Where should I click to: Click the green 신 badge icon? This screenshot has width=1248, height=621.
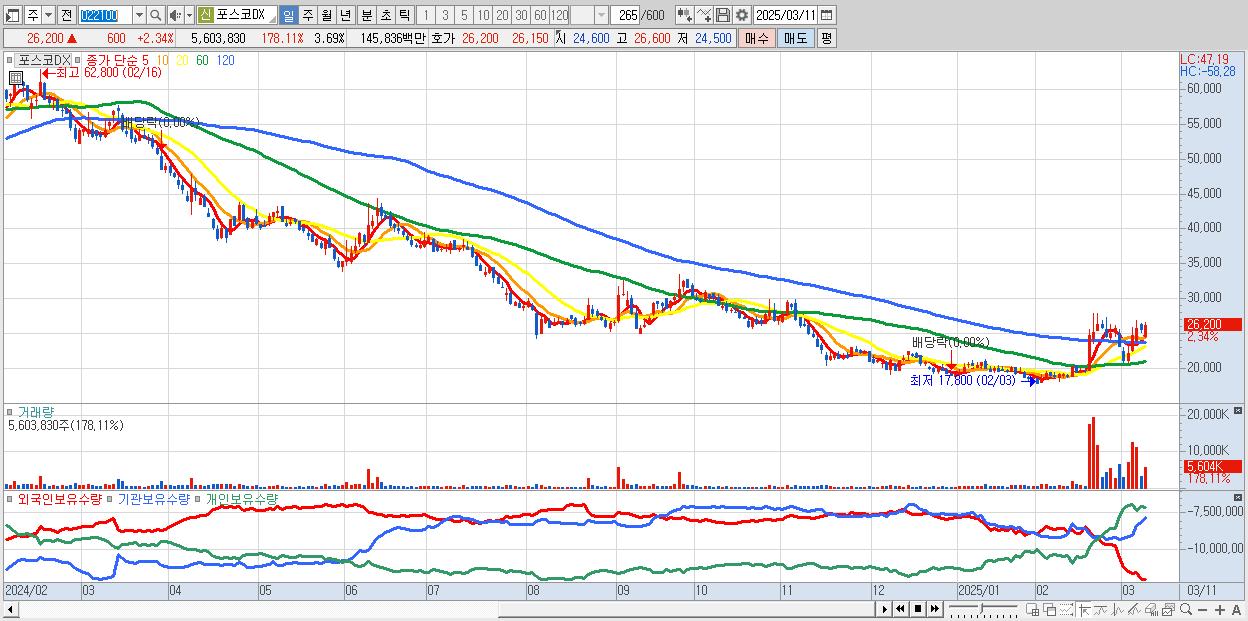[x=205, y=15]
